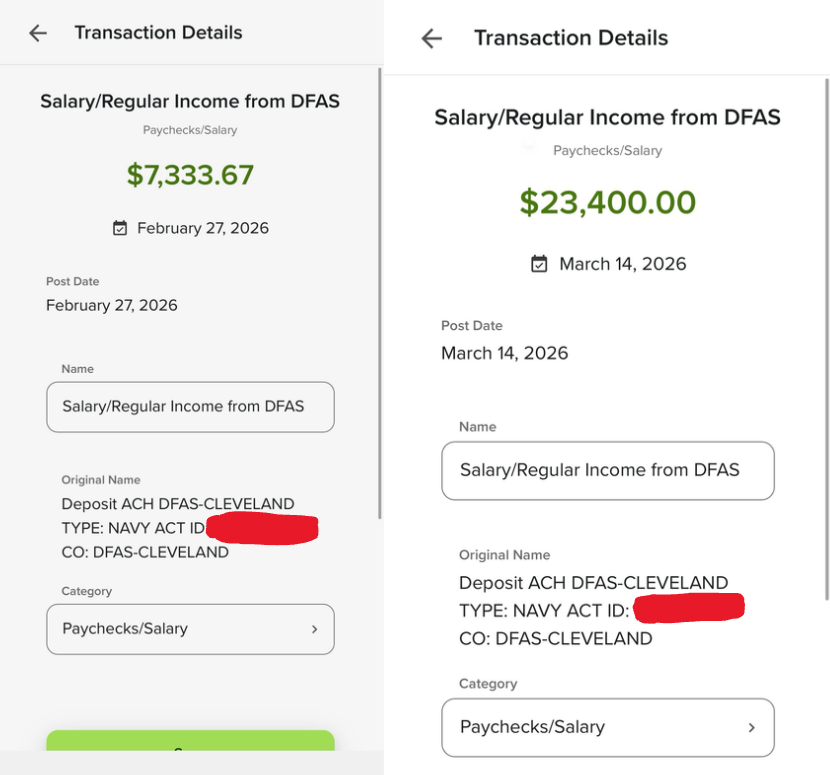
Task: Tap the $23,400.00 amount text
Action: tap(607, 203)
